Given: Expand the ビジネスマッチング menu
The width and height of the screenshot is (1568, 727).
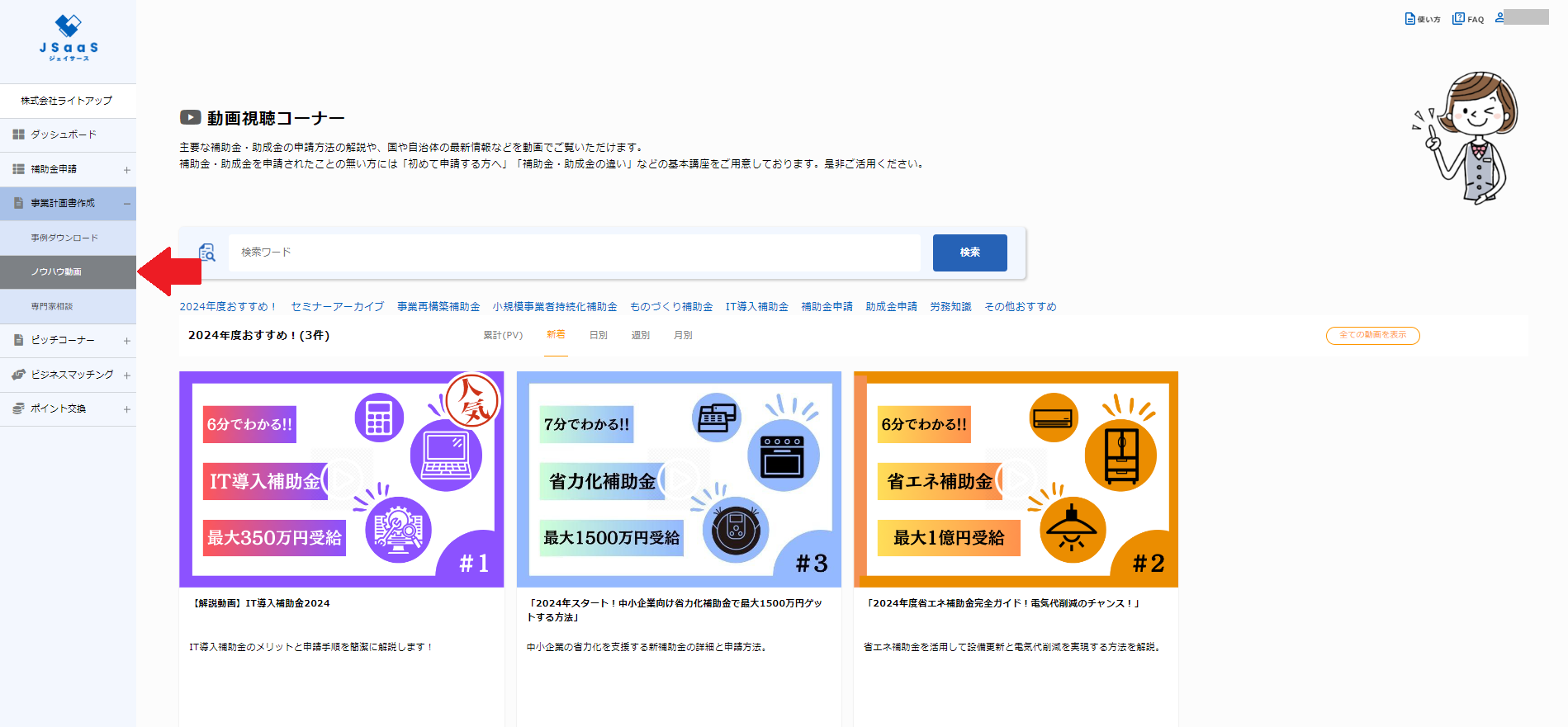Looking at the screenshot, I should coord(127,375).
